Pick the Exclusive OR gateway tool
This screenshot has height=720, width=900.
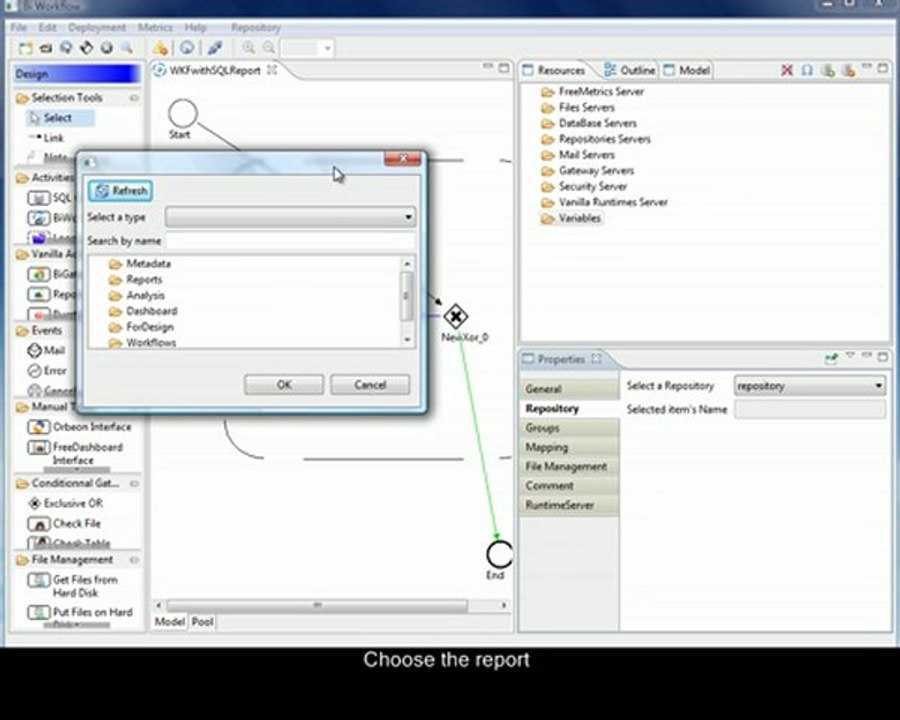(34, 504)
